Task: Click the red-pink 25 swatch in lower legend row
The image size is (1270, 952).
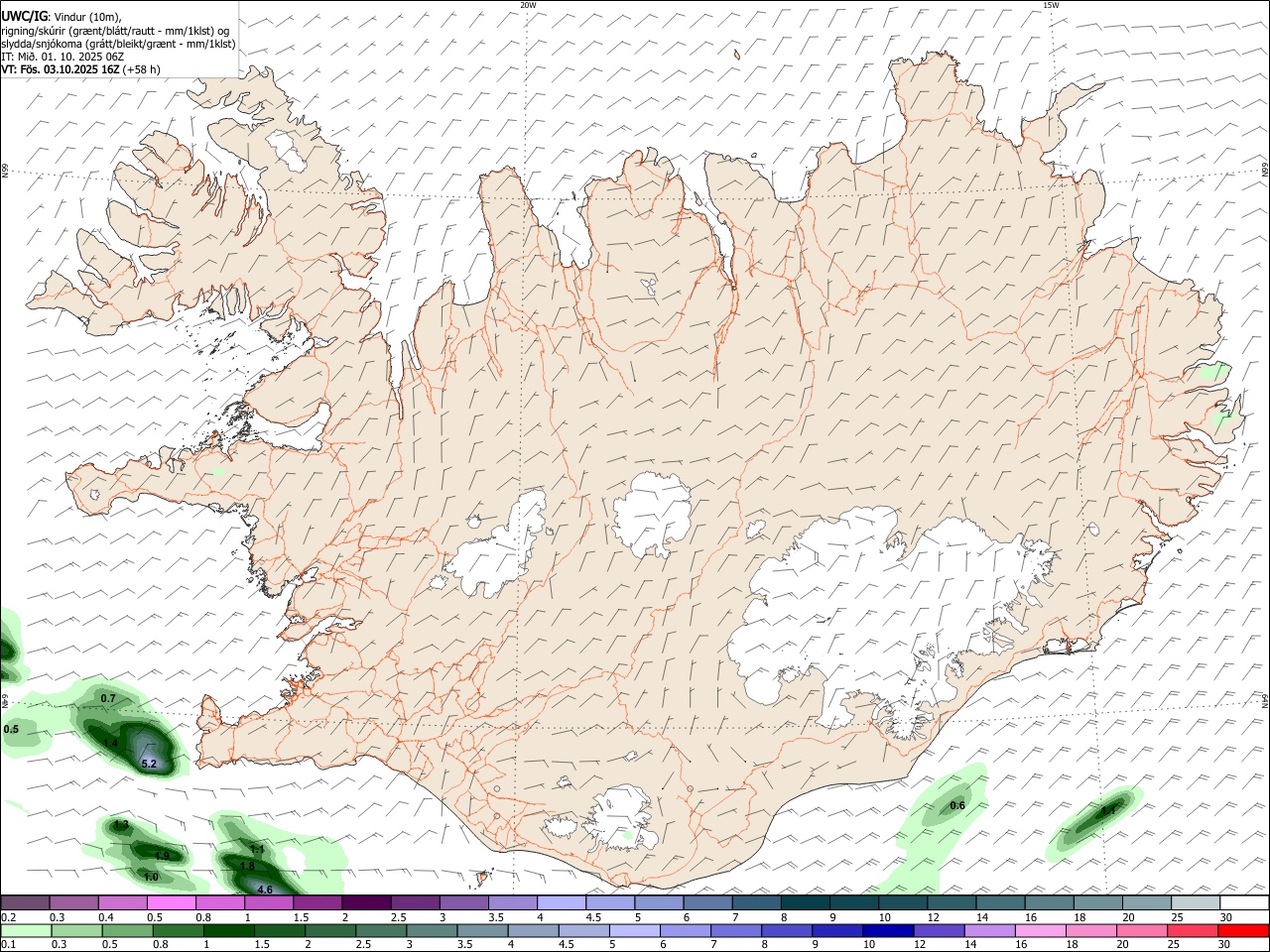Action: (x=1193, y=930)
